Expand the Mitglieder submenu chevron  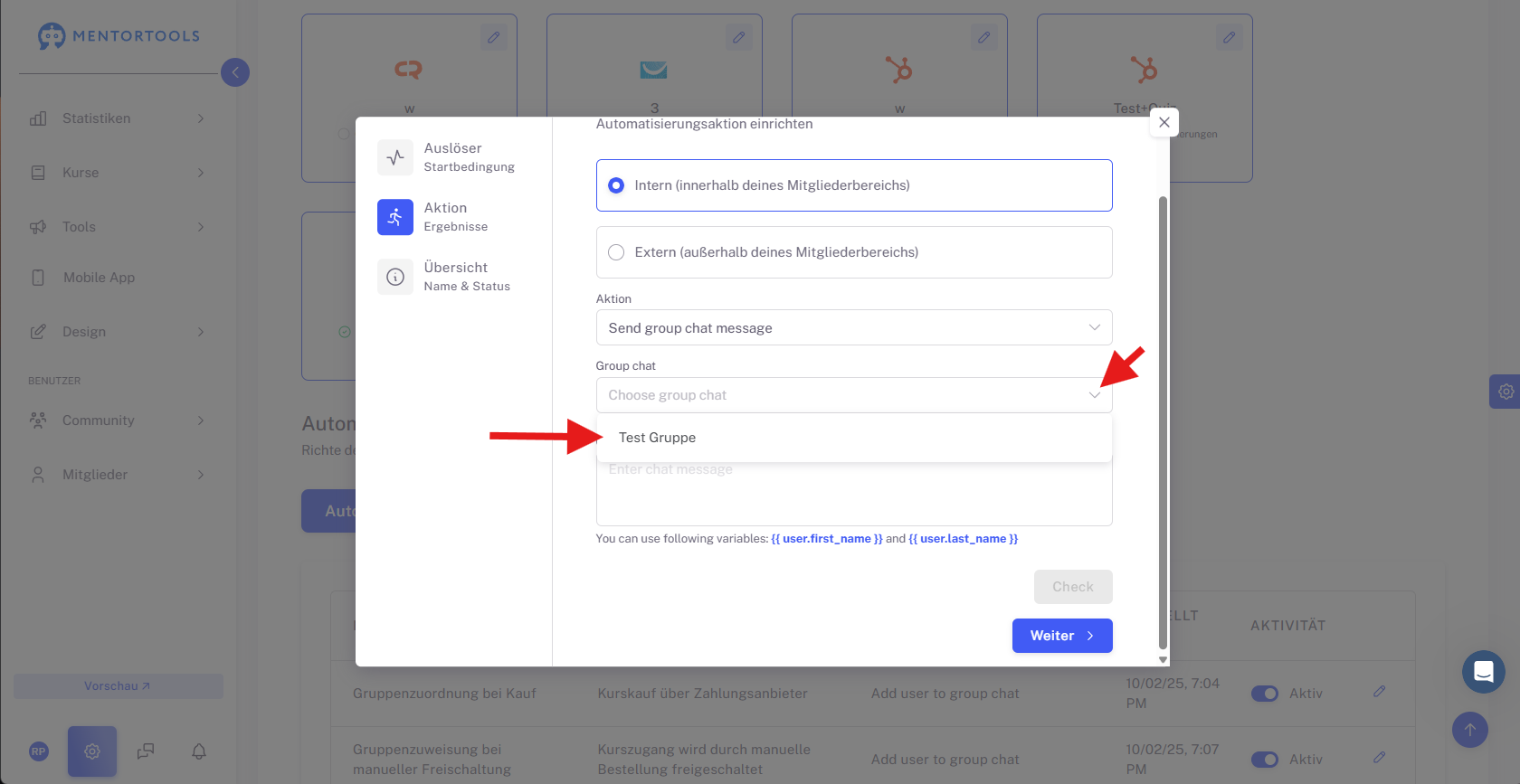pyautogui.click(x=201, y=475)
